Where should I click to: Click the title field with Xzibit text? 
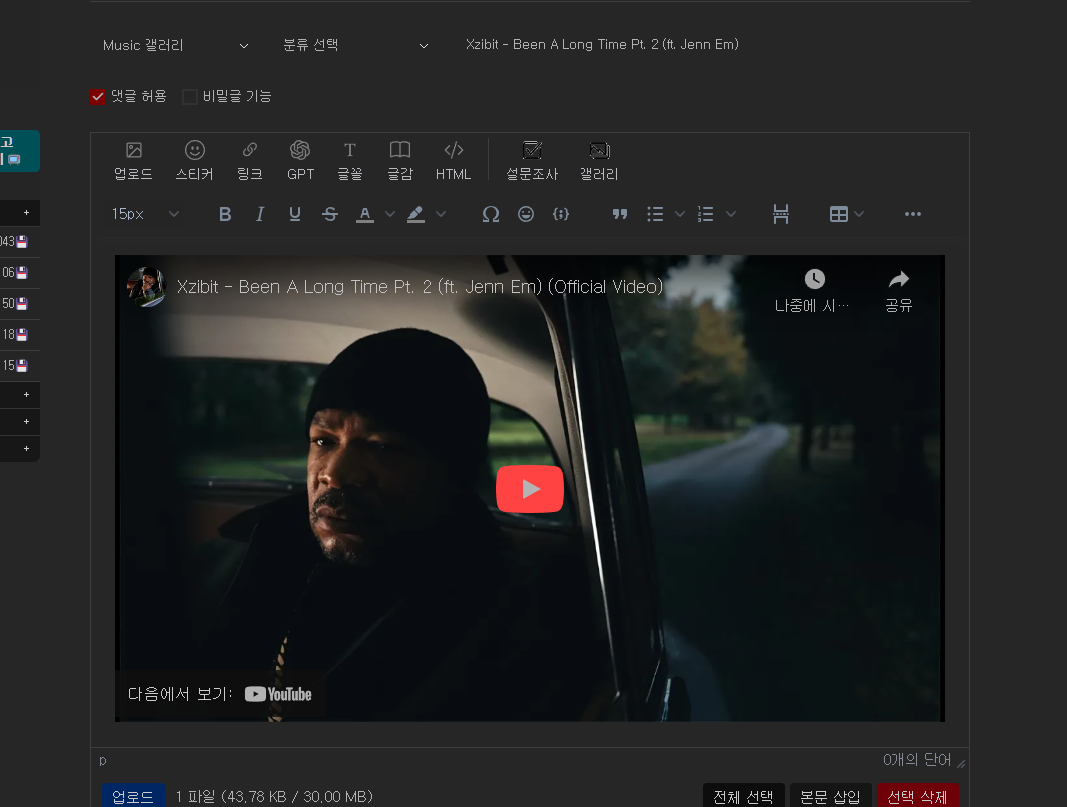tap(712, 45)
